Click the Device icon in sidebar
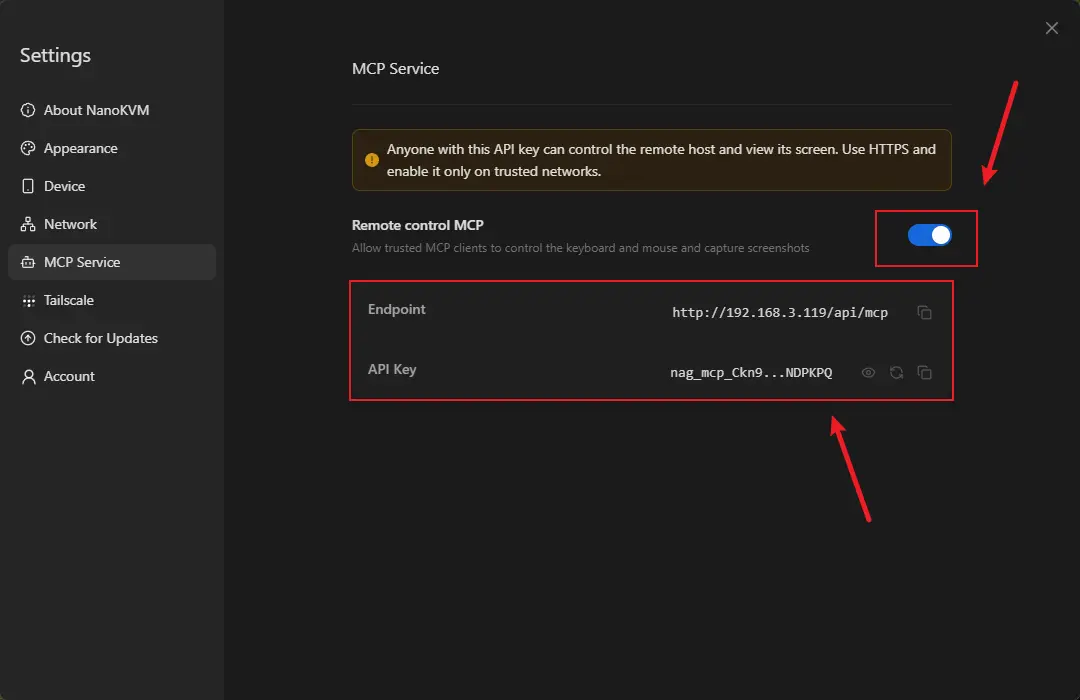The image size is (1080, 700). (x=28, y=186)
